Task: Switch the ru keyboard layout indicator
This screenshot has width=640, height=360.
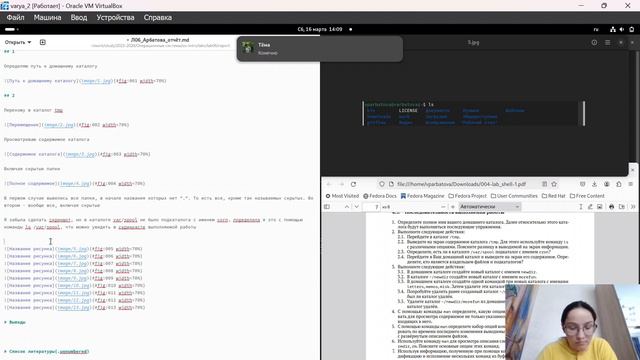Action: (596, 29)
